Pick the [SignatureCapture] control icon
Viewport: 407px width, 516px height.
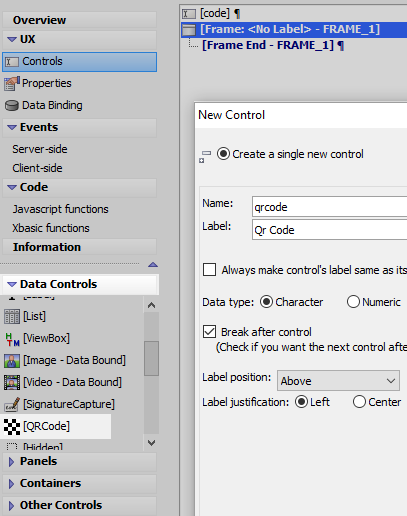(x=12, y=404)
